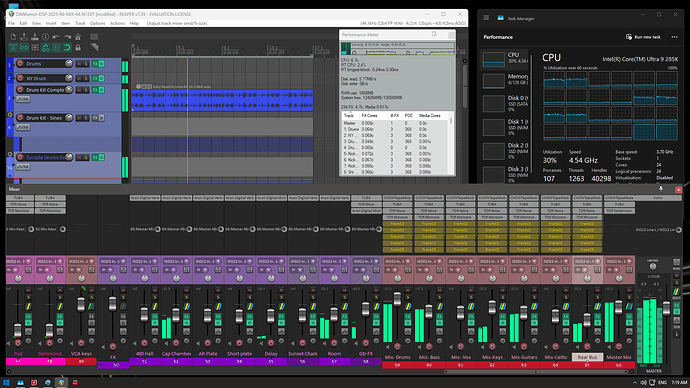The image size is (690, 388).
Task: Click pin icon in Performance Meter window
Action: 434,34
